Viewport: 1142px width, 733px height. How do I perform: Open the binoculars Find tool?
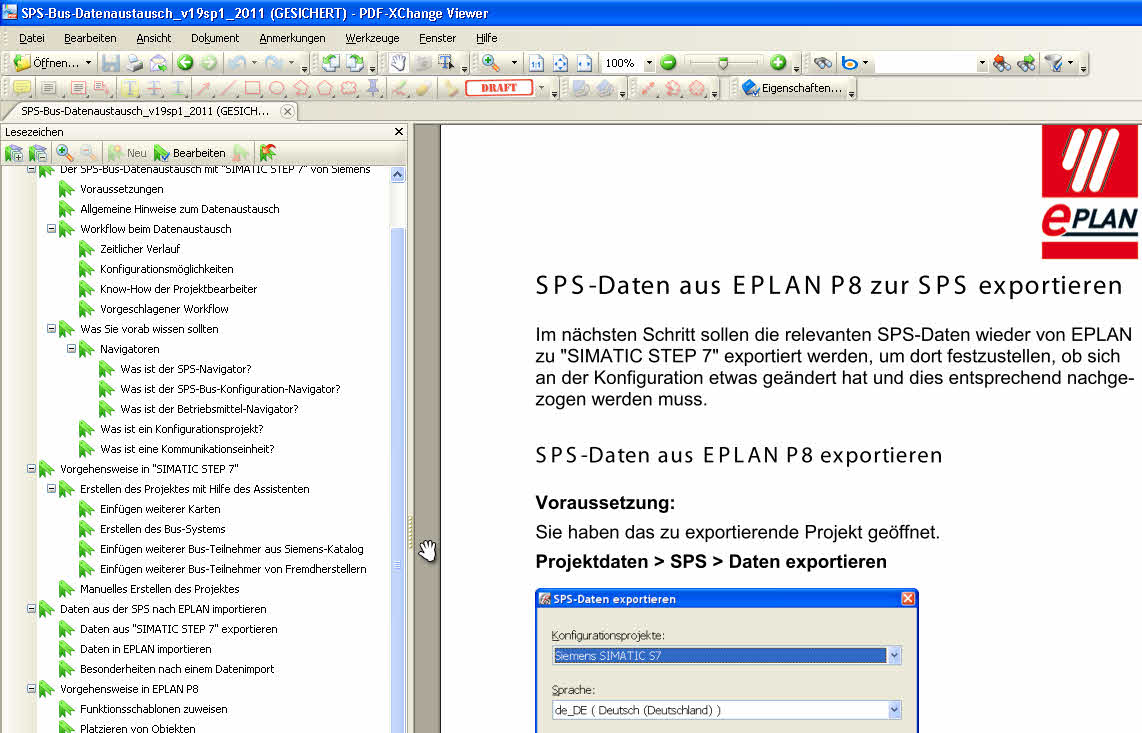coord(823,63)
